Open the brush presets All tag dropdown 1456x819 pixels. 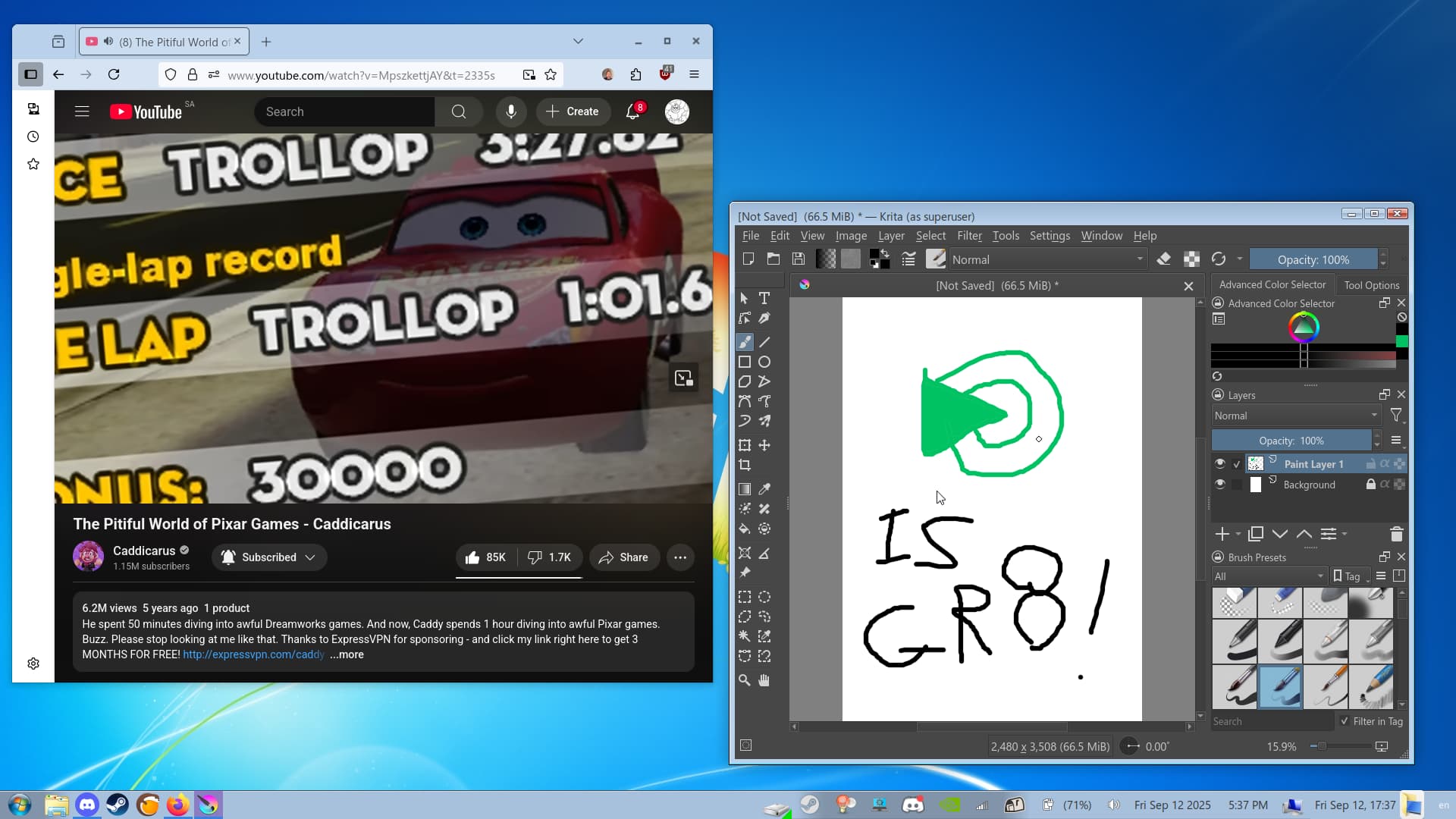pyautogui.click(x=1268, y=576)
